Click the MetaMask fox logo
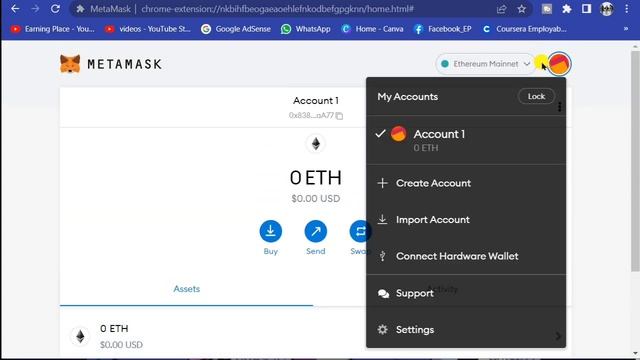Image resolution: width=640 pixels, height=360 pixels. [70, 64]
